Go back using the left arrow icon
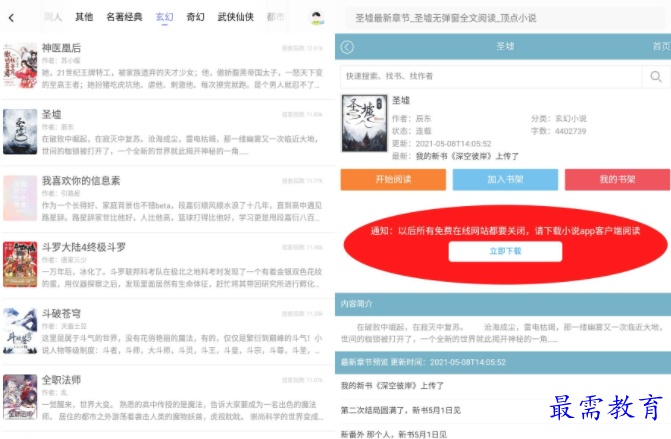 tap(12, 18)
